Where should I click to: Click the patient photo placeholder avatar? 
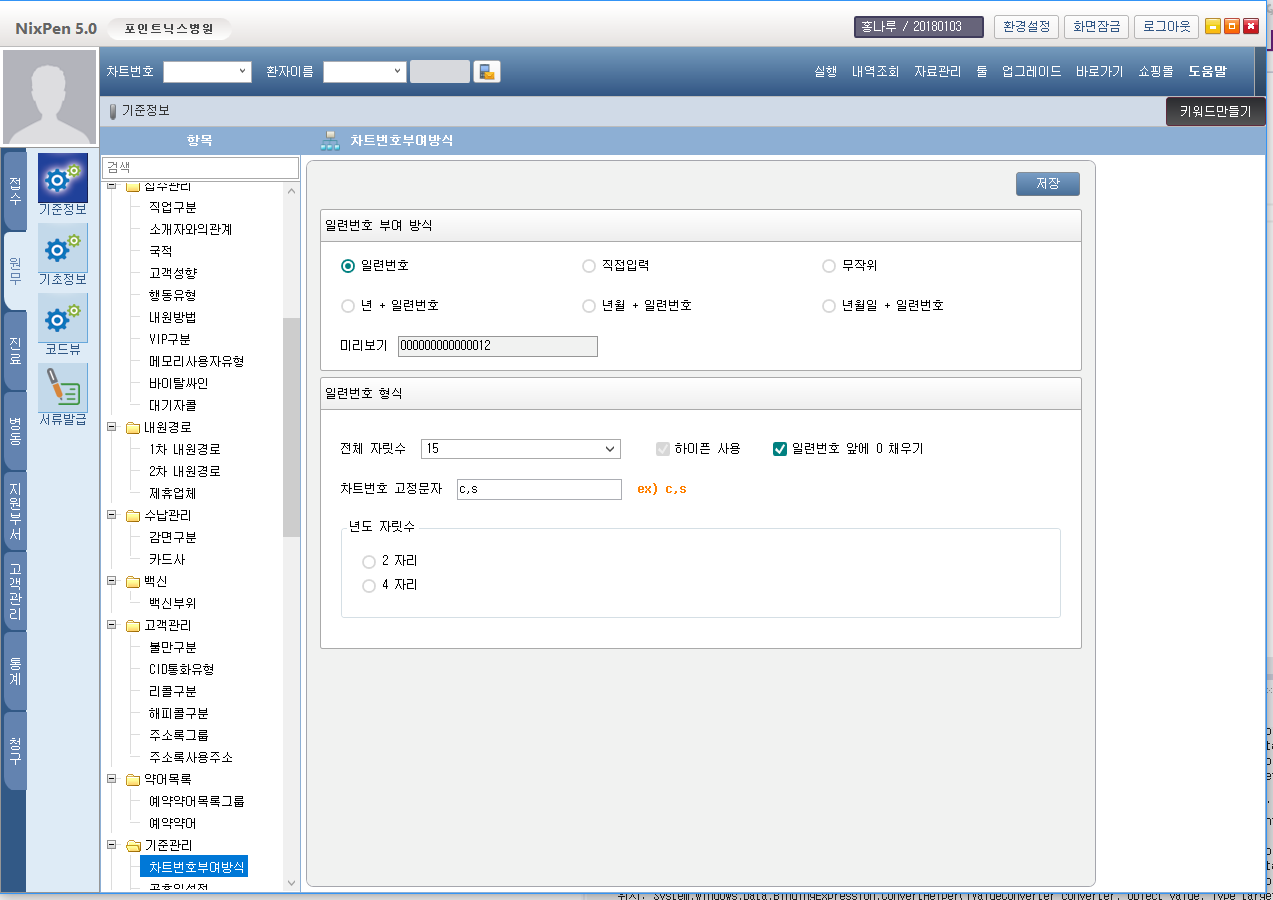50,98
